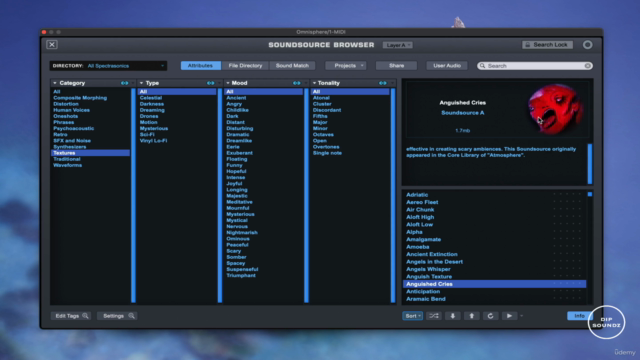Toggle the Info button
The height and width of the screenshot is (360, 640).
[579, 316]
